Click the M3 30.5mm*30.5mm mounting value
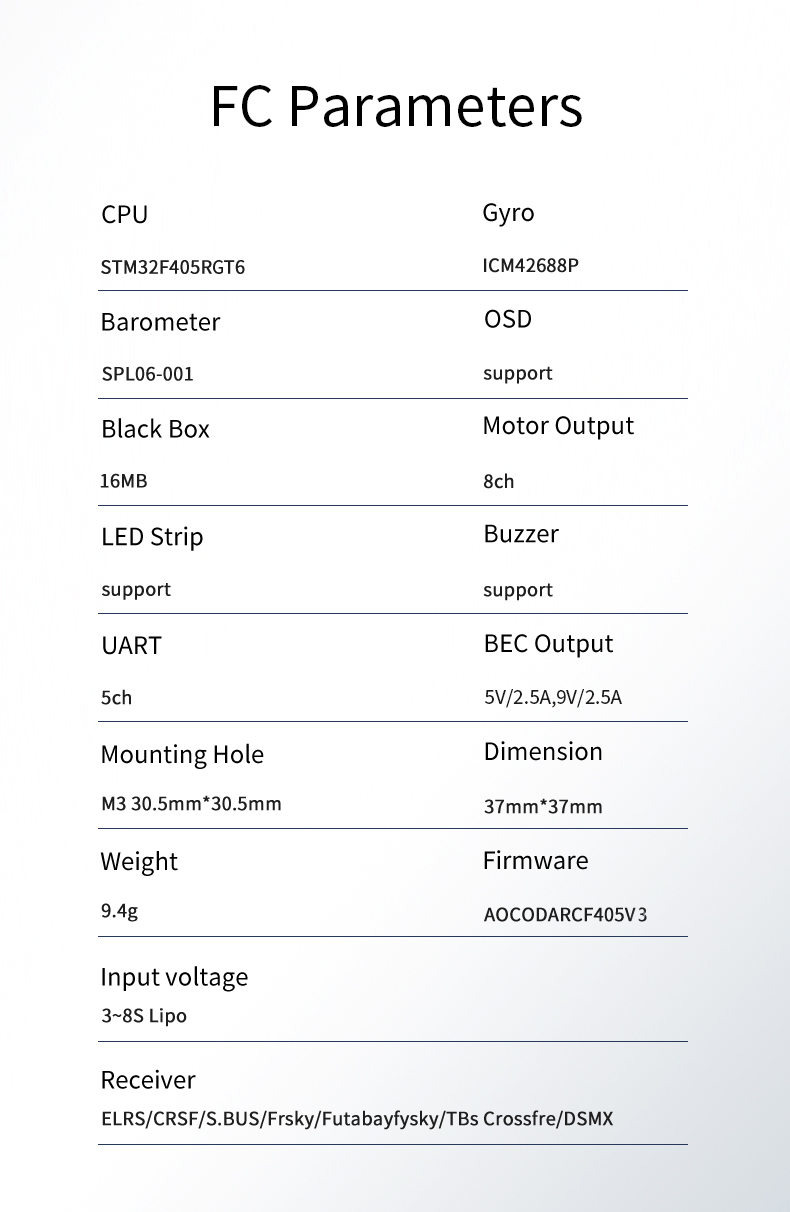 [191, 803]
